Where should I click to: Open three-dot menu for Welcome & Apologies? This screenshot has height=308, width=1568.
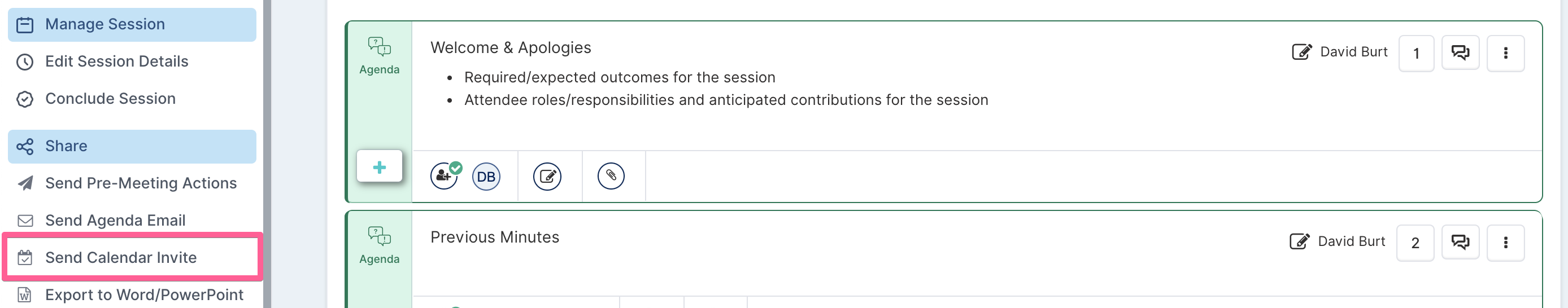pyautogui.click(x=1505, y=53)
